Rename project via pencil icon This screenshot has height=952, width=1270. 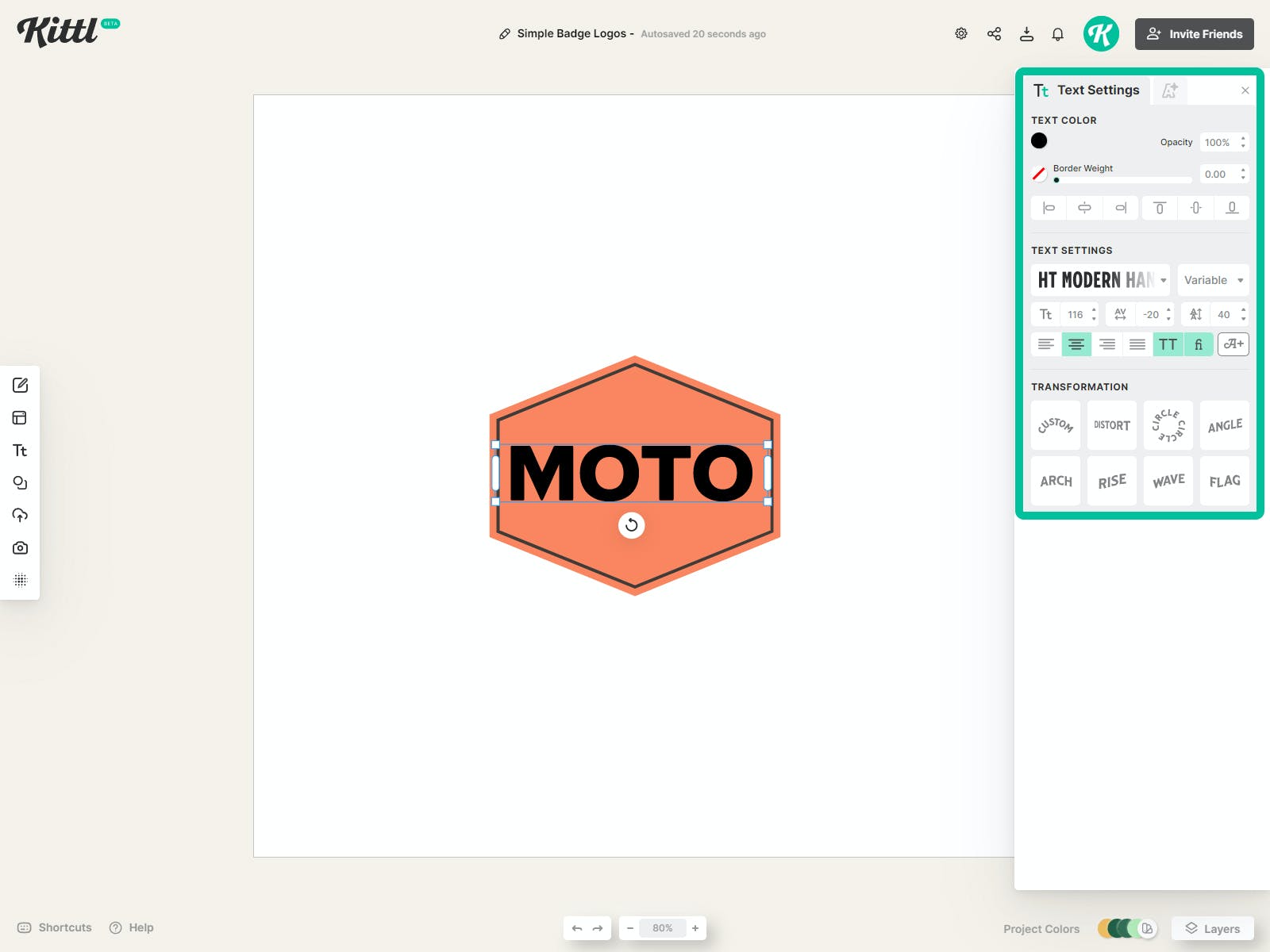tap(504, 34)
